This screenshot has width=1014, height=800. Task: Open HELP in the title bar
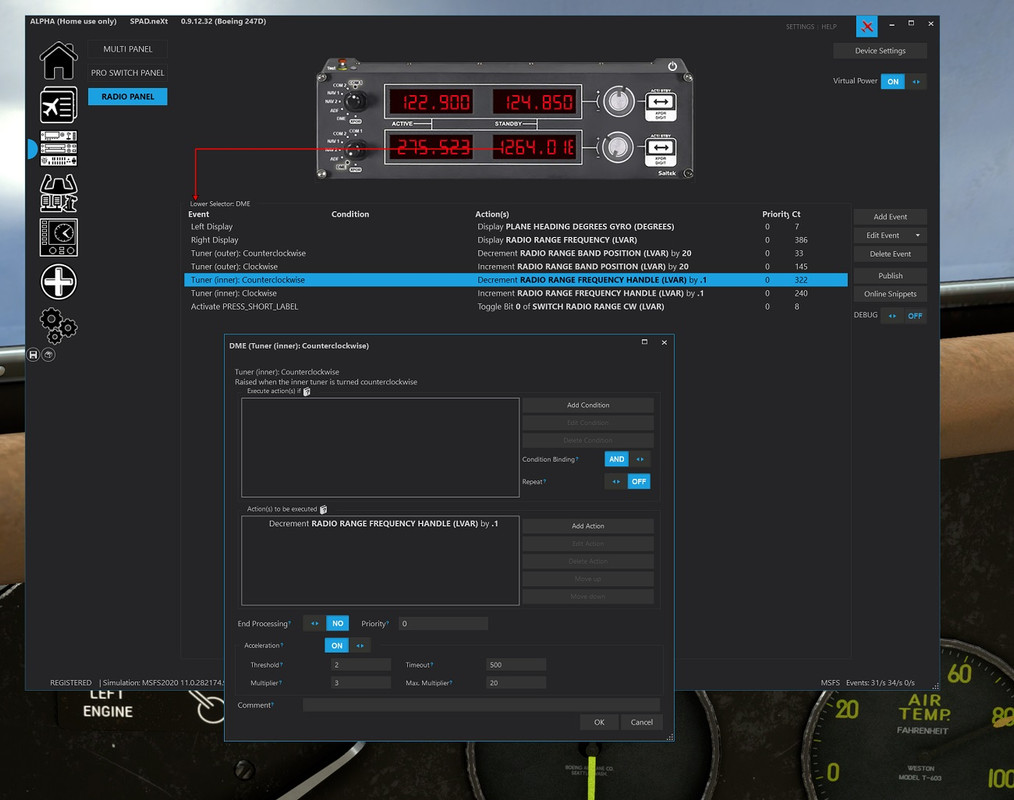828,27
